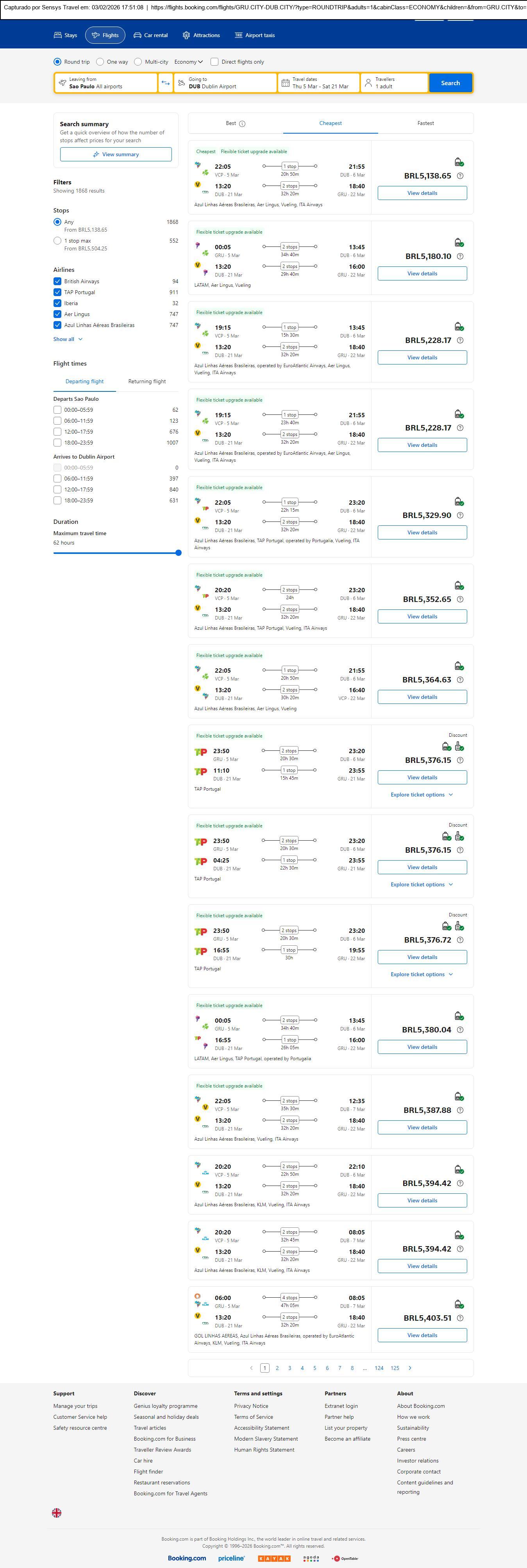Open the Economy cabin class dropdown
Screen dimensions: 527x1568
pyautogui.click(x=189, y=62)
